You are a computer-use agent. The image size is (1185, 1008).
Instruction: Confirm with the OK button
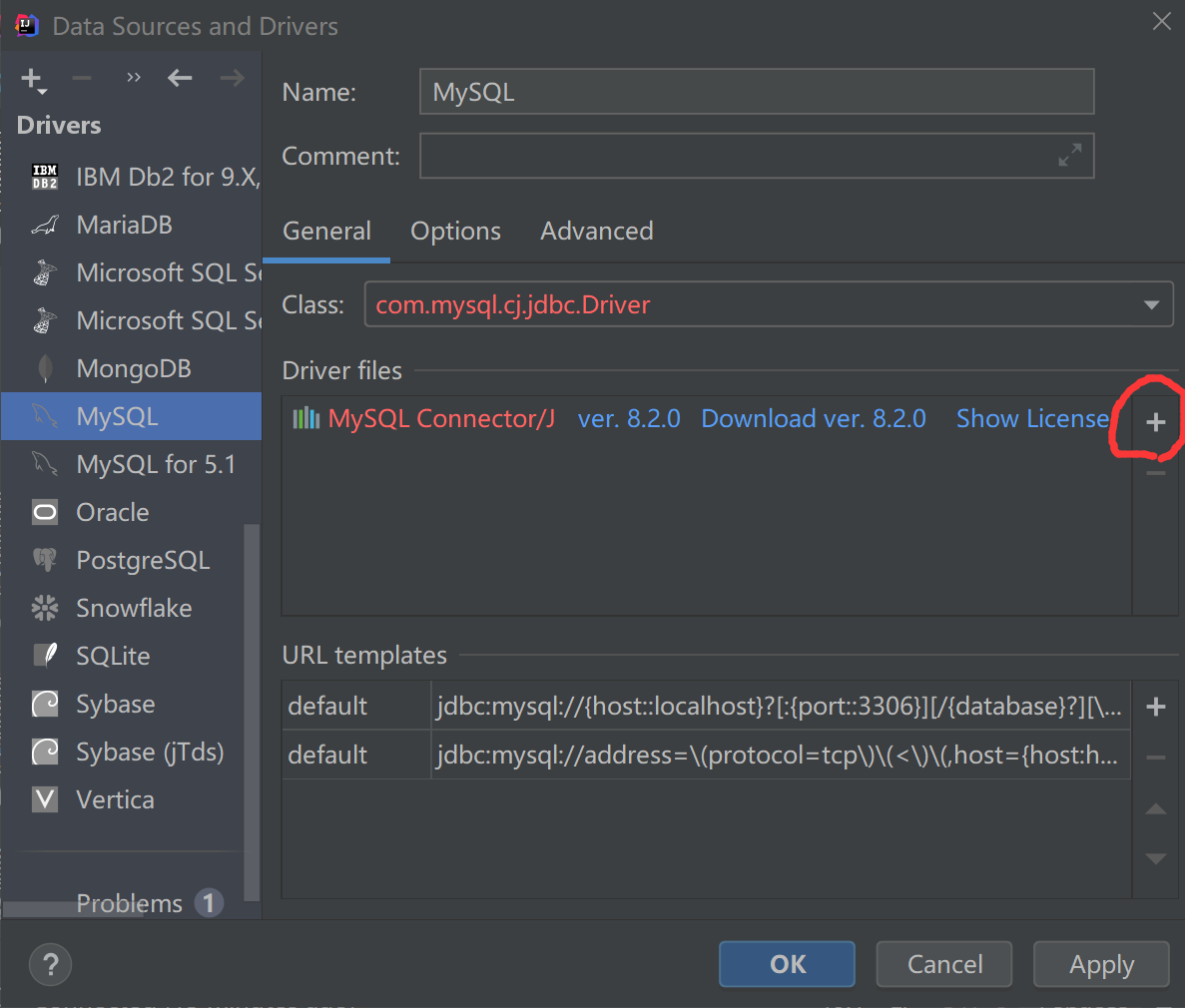tap(787, 964)
